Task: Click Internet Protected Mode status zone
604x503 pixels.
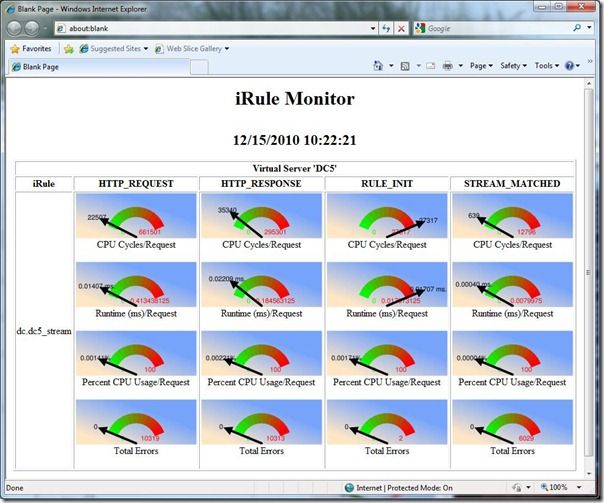Action: click(x=399, y=488)
